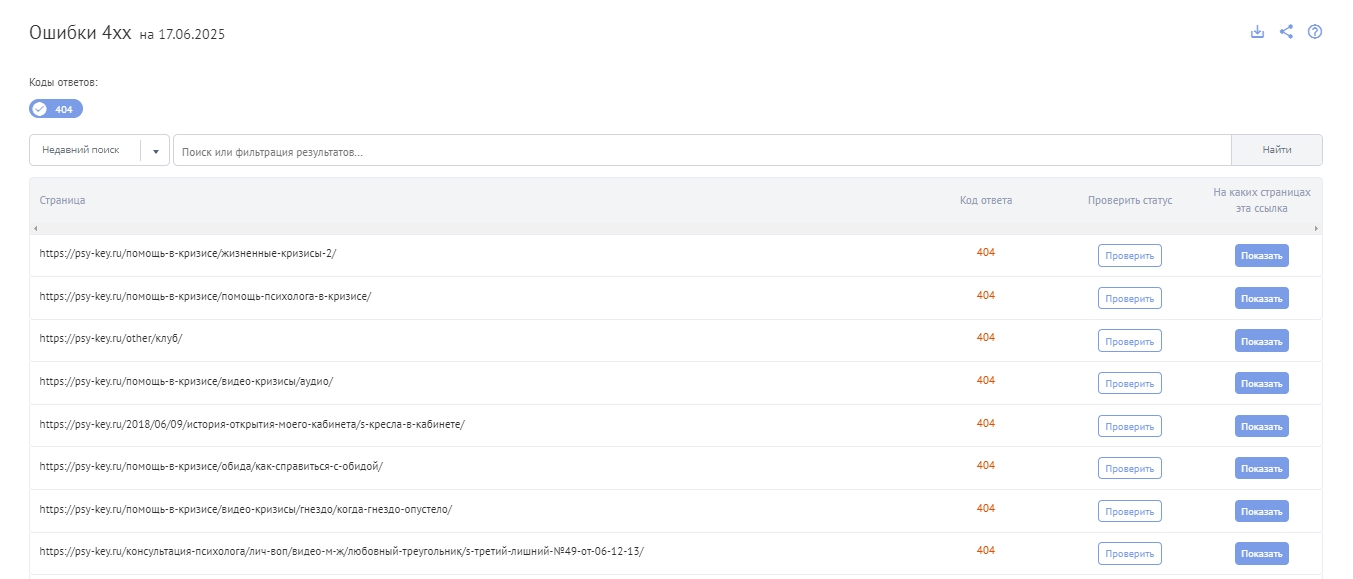Click Показать for other/клуб row

pos(1262,341)
